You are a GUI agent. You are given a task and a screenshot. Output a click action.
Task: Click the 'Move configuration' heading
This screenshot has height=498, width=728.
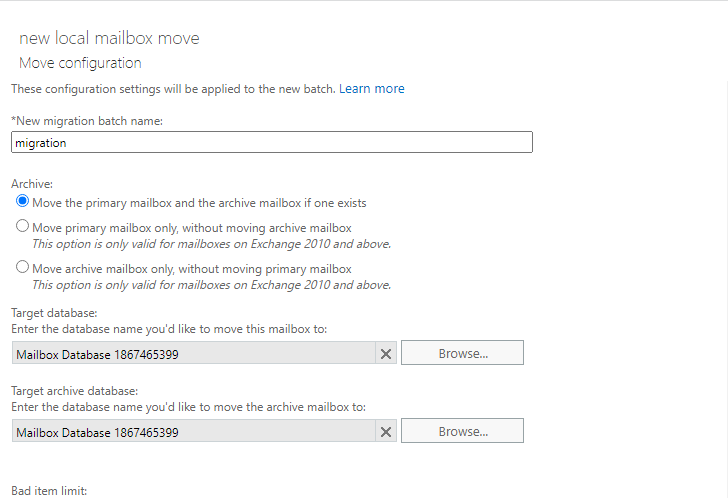80,63
